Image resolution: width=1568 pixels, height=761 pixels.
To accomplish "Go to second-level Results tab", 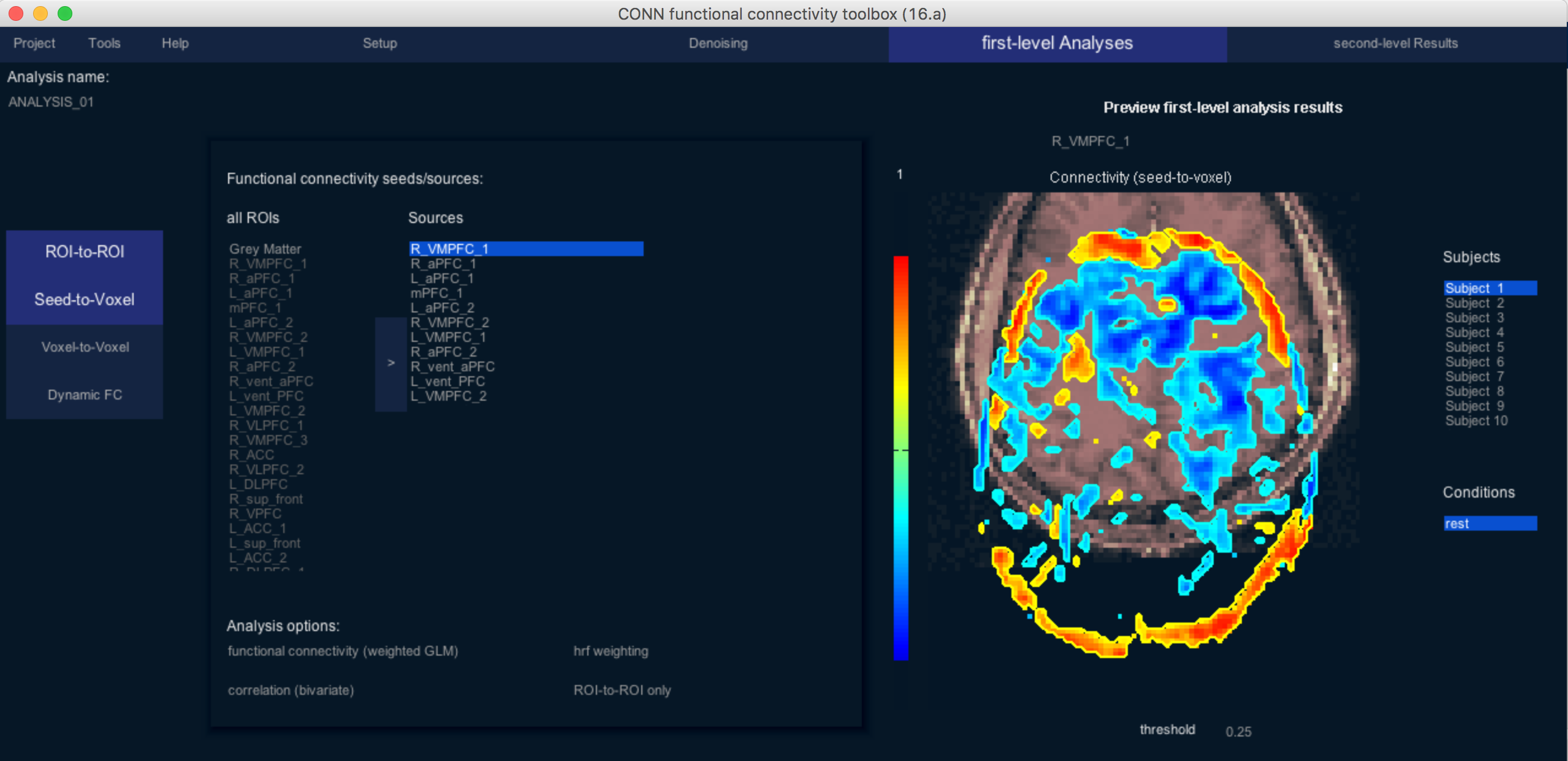I will 1395,44.
